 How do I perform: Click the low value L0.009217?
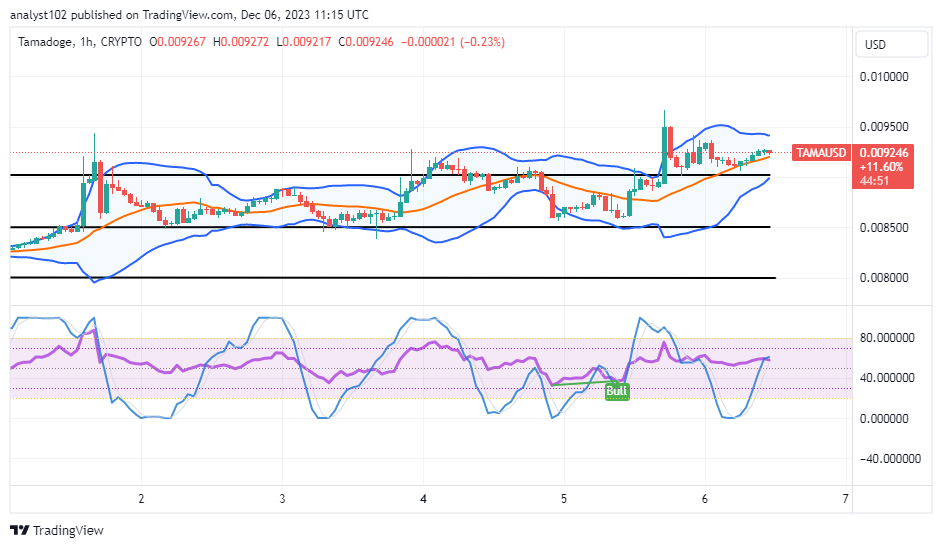click(x=303, y=42)
